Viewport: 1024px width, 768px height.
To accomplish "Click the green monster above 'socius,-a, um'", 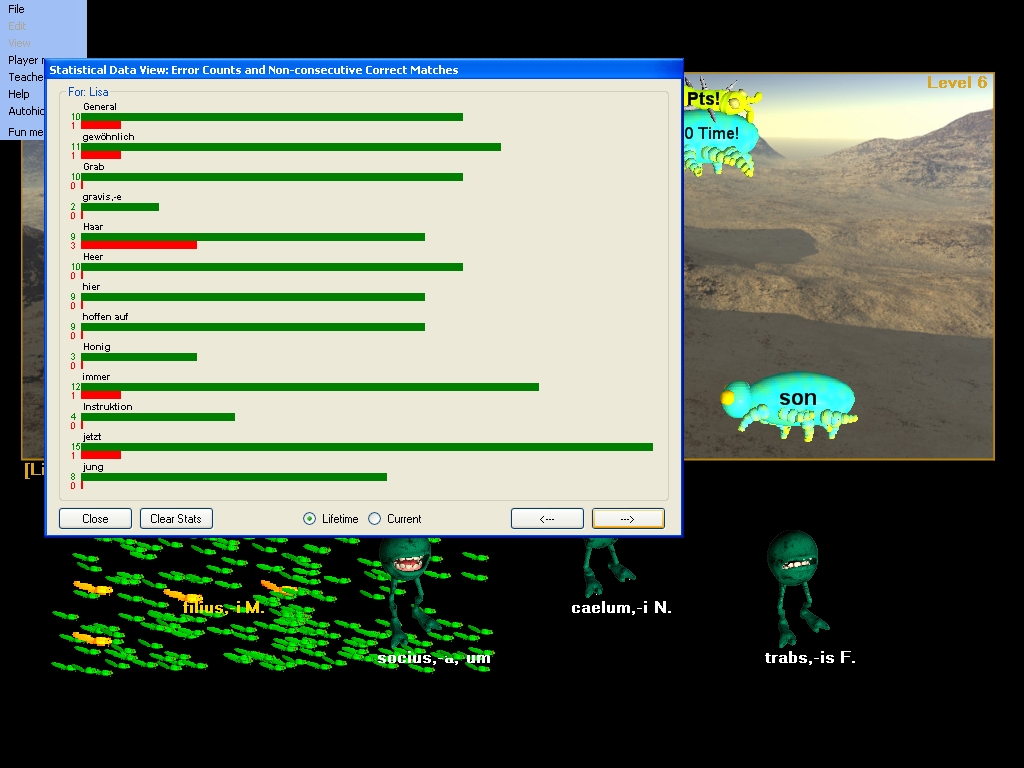I will (x=406, y=566).
